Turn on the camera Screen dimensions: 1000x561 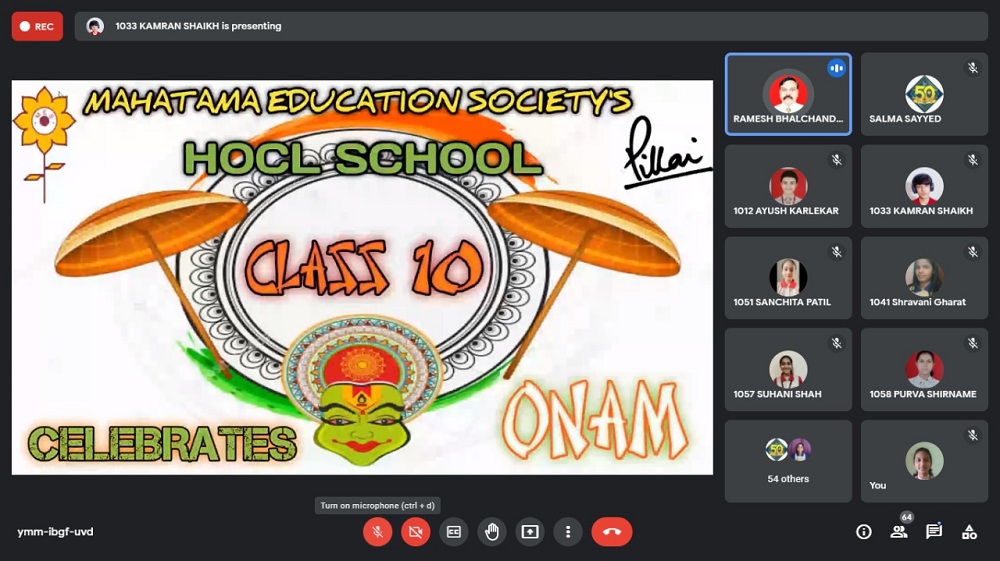click(415, 532)
